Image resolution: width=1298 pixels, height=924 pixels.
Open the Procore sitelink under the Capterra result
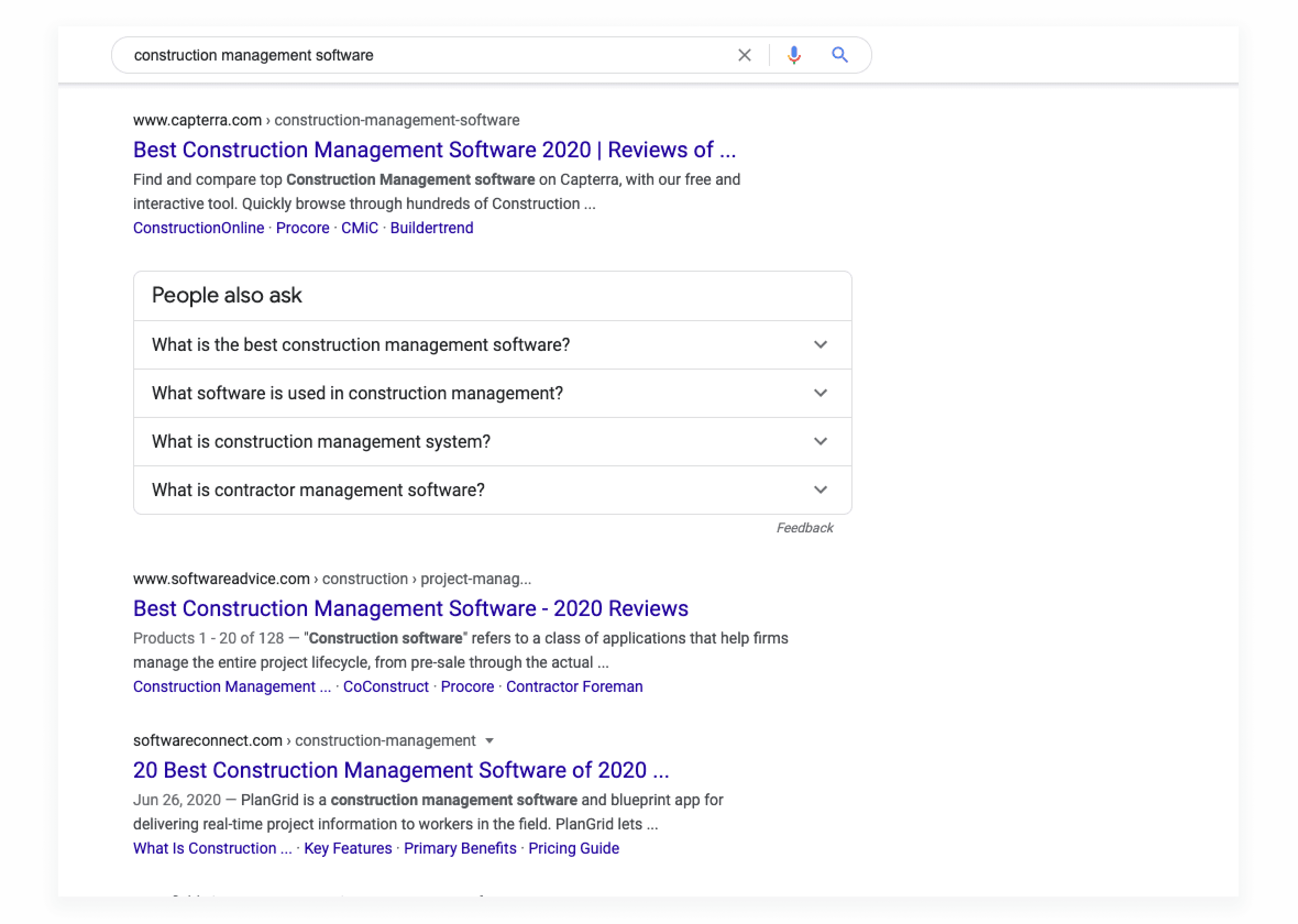[302, 228]
